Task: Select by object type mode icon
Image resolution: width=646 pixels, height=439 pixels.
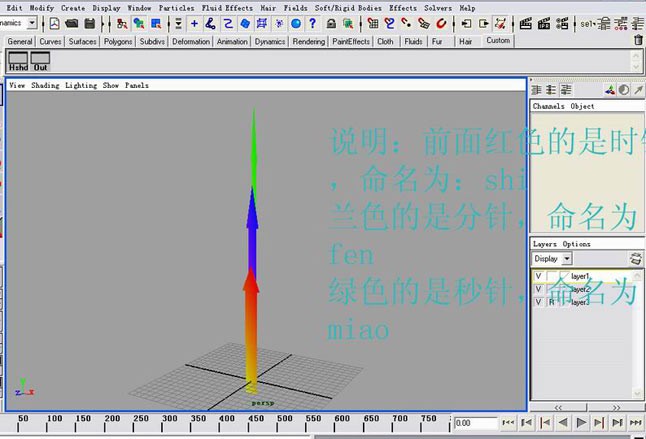Action: (x=139, y=23)
